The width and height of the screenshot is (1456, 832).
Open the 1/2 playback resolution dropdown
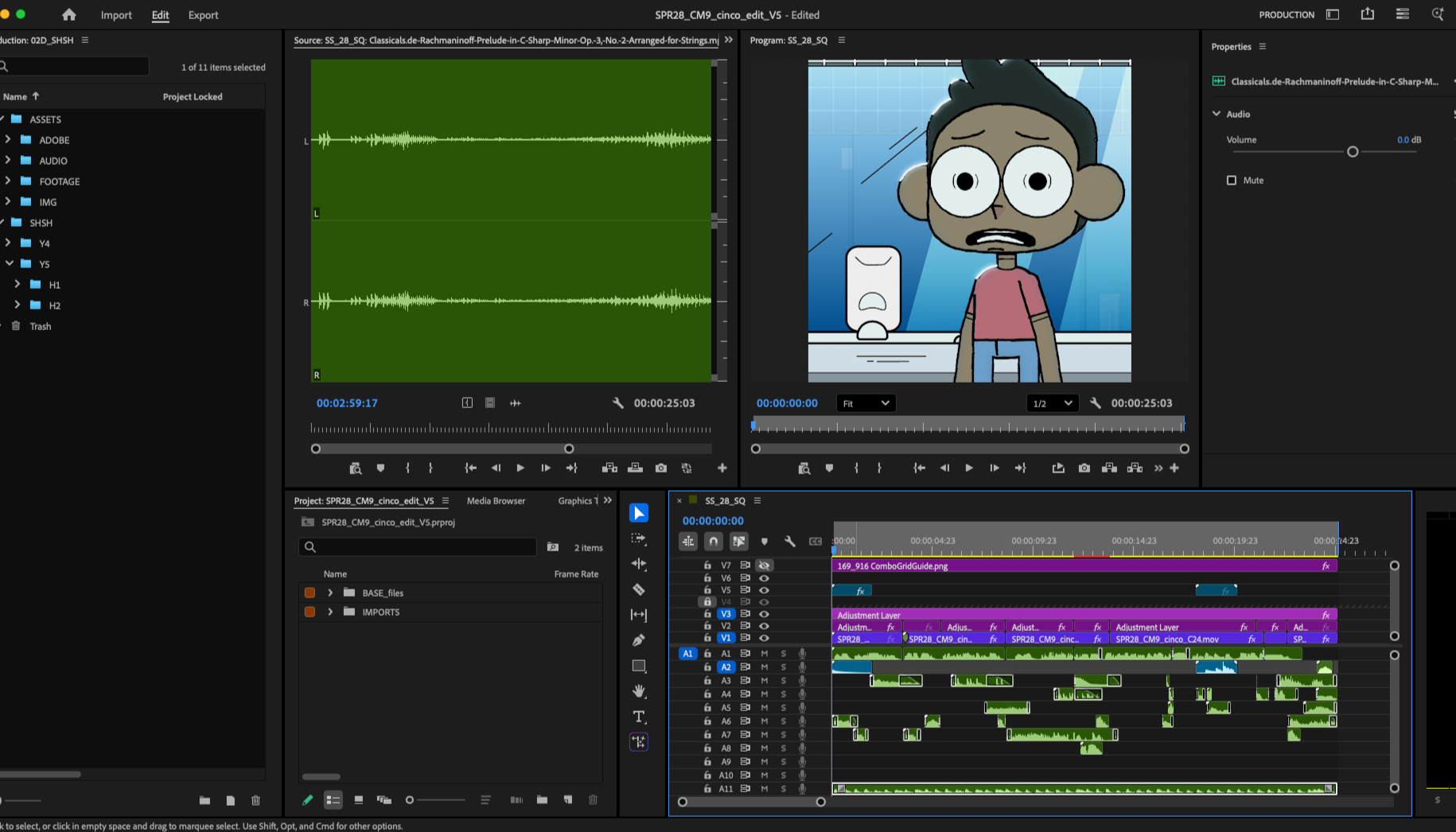[1053, 403]
